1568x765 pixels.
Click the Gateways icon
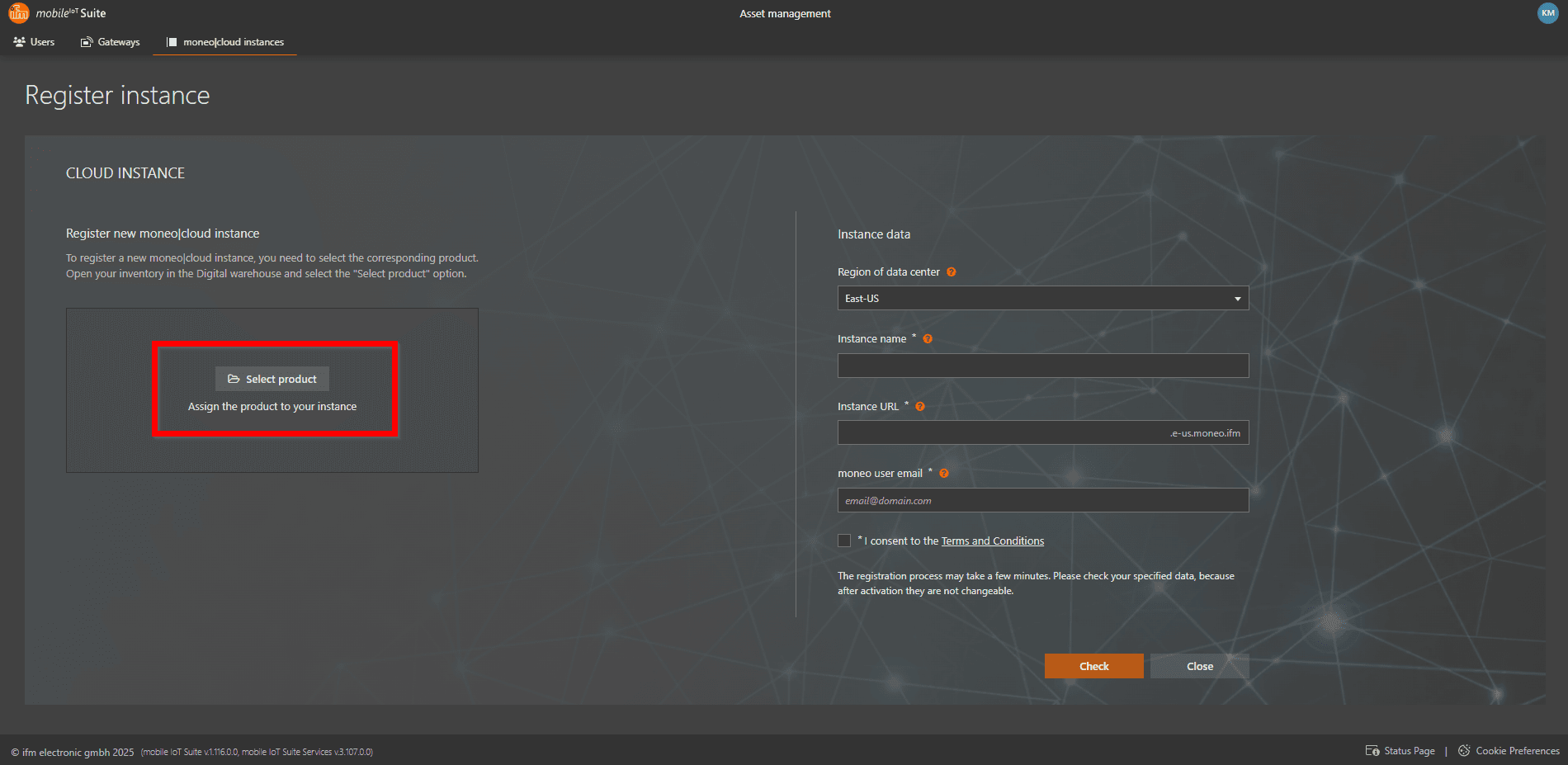(x=87, y=42)
